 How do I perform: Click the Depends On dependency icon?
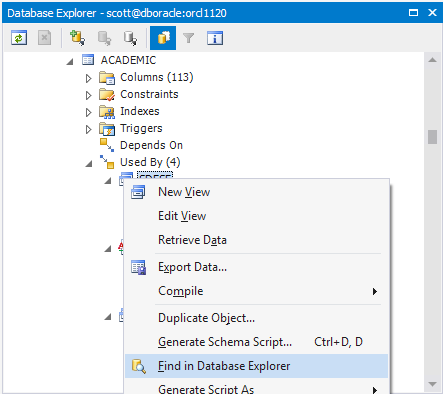point(107,145)
